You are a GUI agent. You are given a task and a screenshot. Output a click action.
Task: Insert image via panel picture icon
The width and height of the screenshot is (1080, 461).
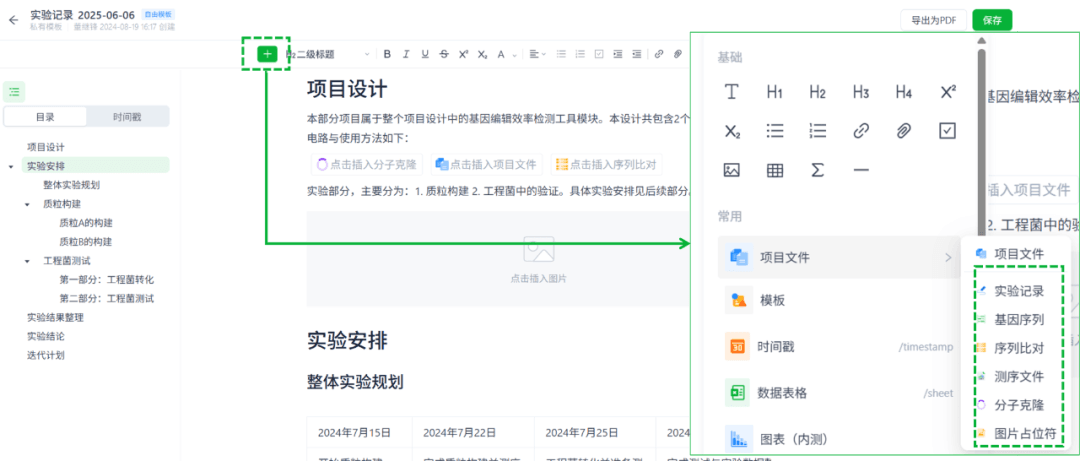[x=732, y=170]
